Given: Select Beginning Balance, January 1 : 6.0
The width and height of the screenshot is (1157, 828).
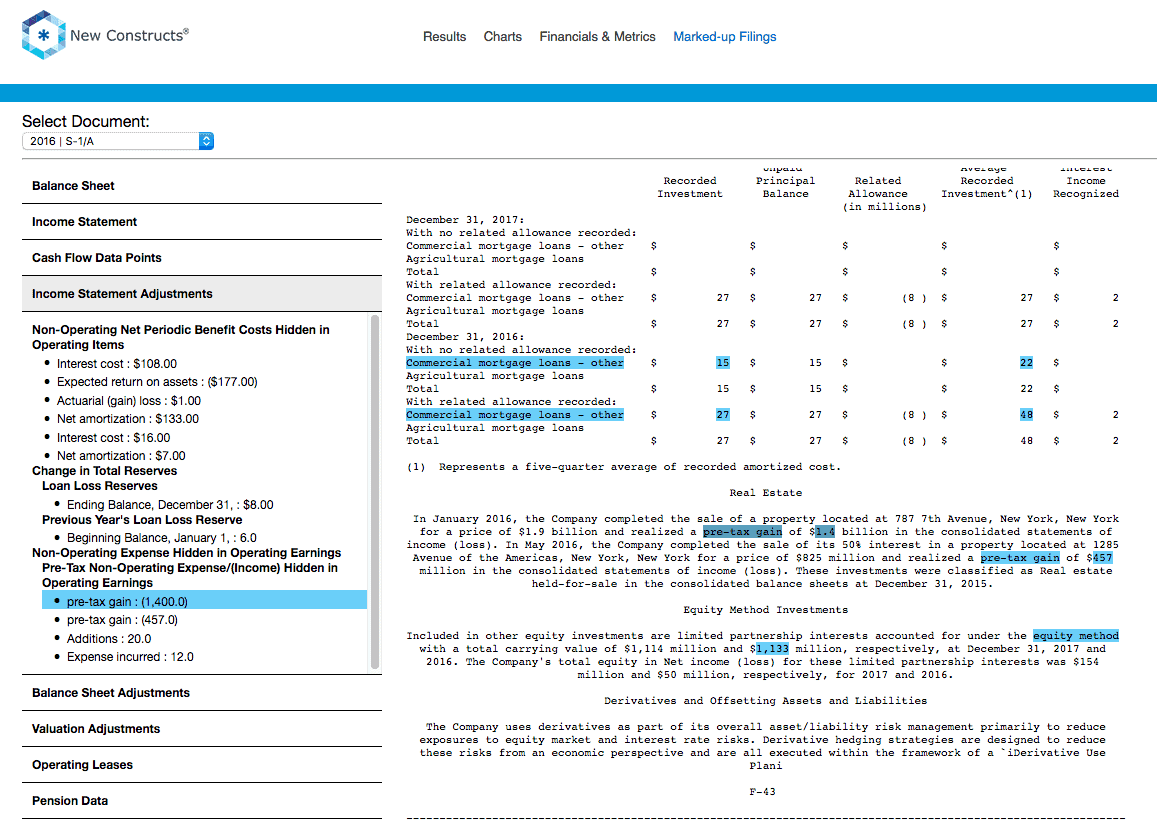Looking at the screenshot, I should [162, 538].
